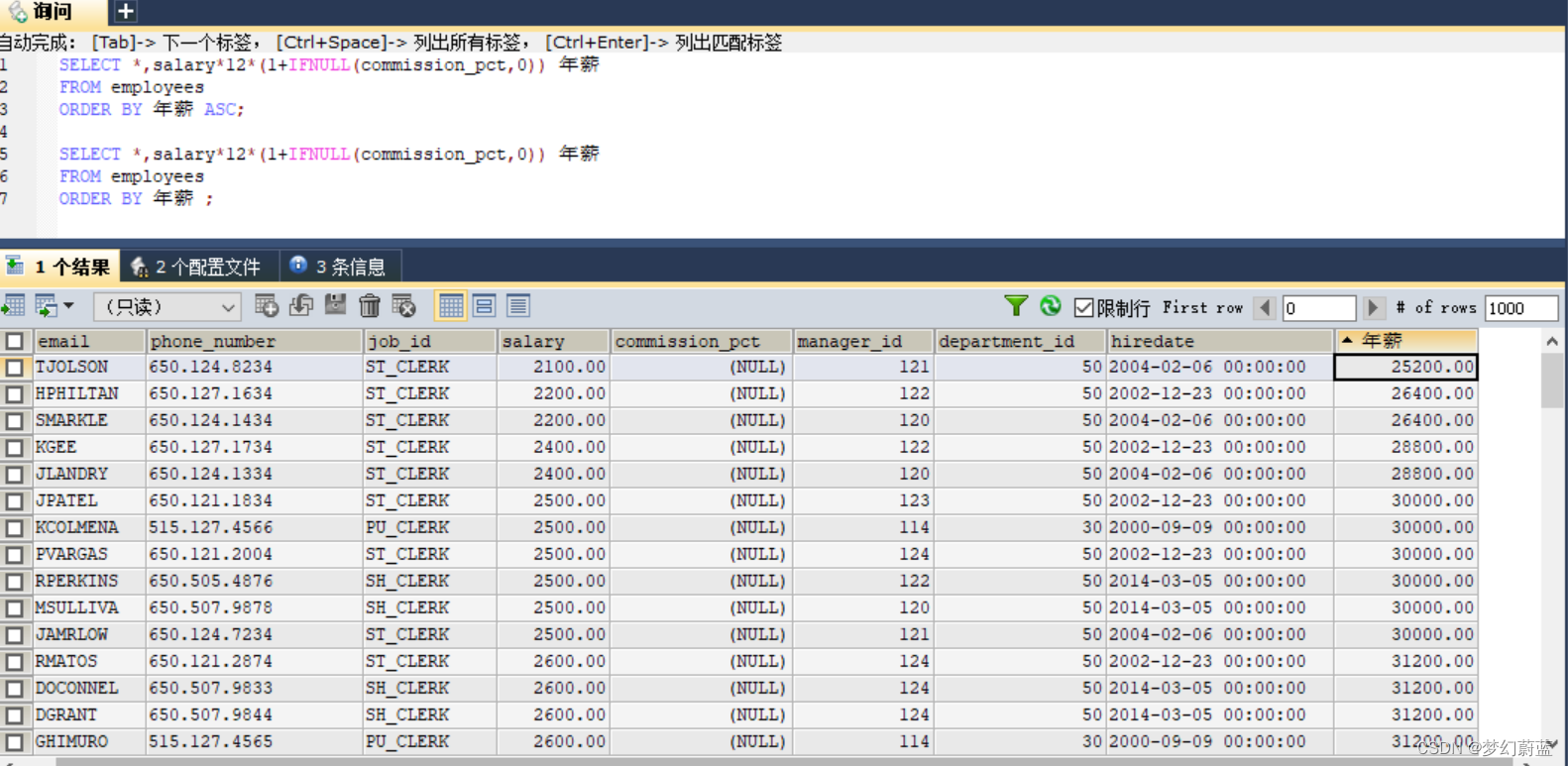Switch to text view mode

click(518, 306)
